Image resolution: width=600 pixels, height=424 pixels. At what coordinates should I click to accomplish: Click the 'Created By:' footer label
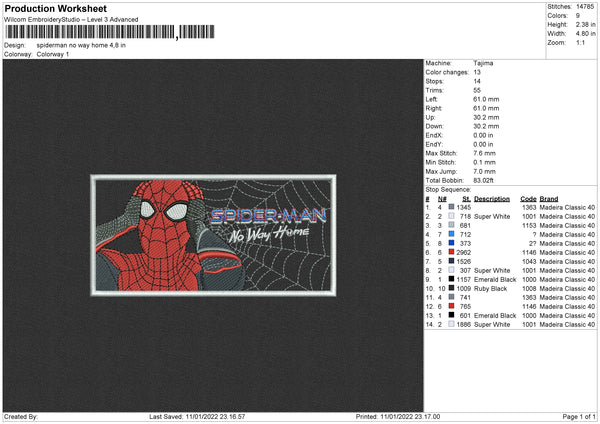pos(21,417)
